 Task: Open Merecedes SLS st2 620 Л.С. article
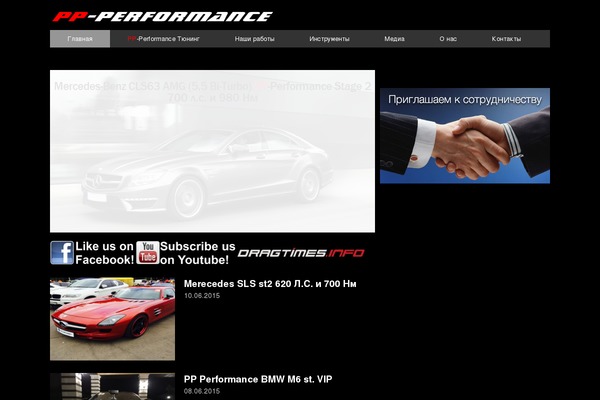click(270, 284)
